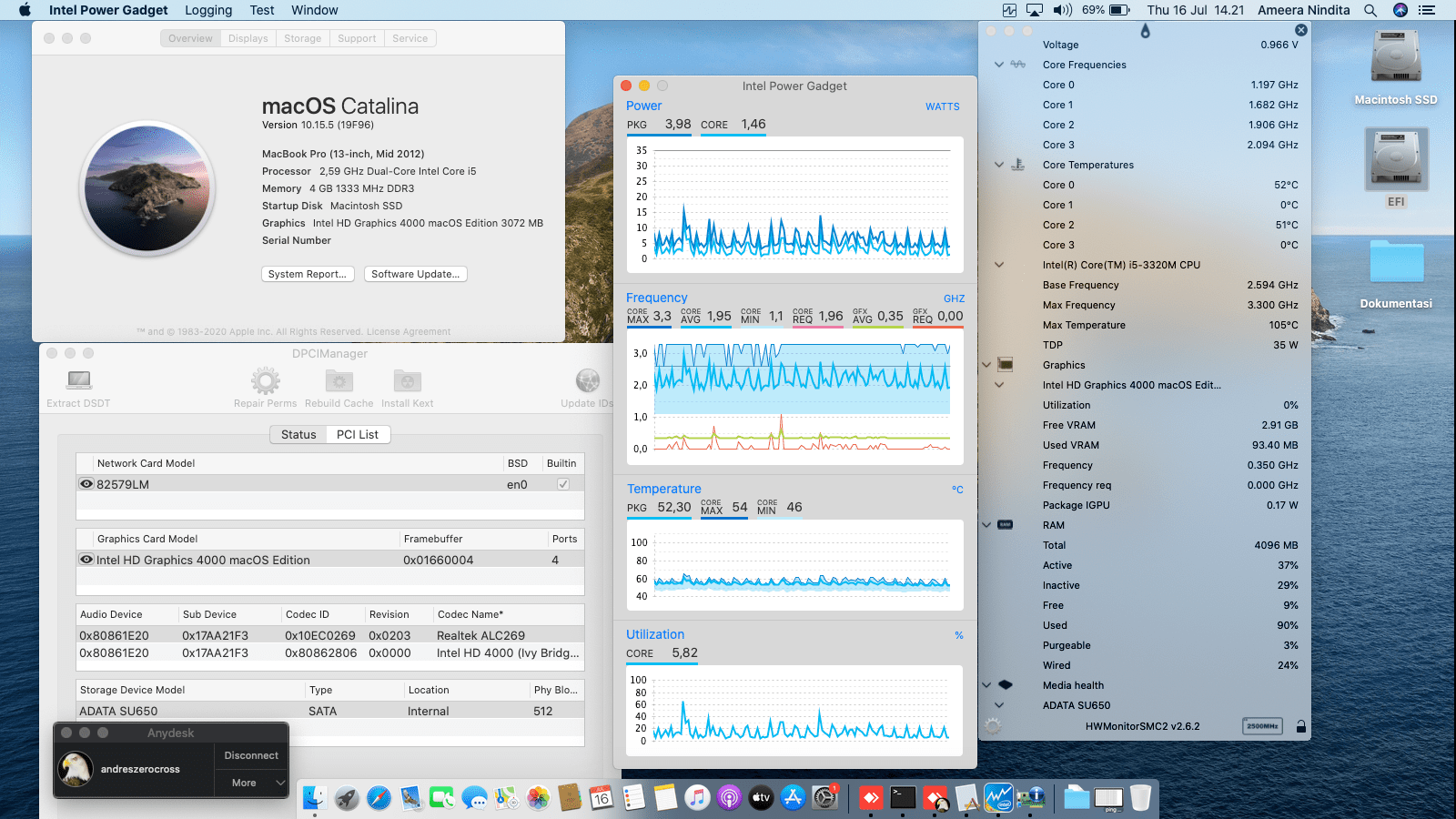1456x819 pixels.
Task: Collapse Core Temperatures group
Action: 999,165
